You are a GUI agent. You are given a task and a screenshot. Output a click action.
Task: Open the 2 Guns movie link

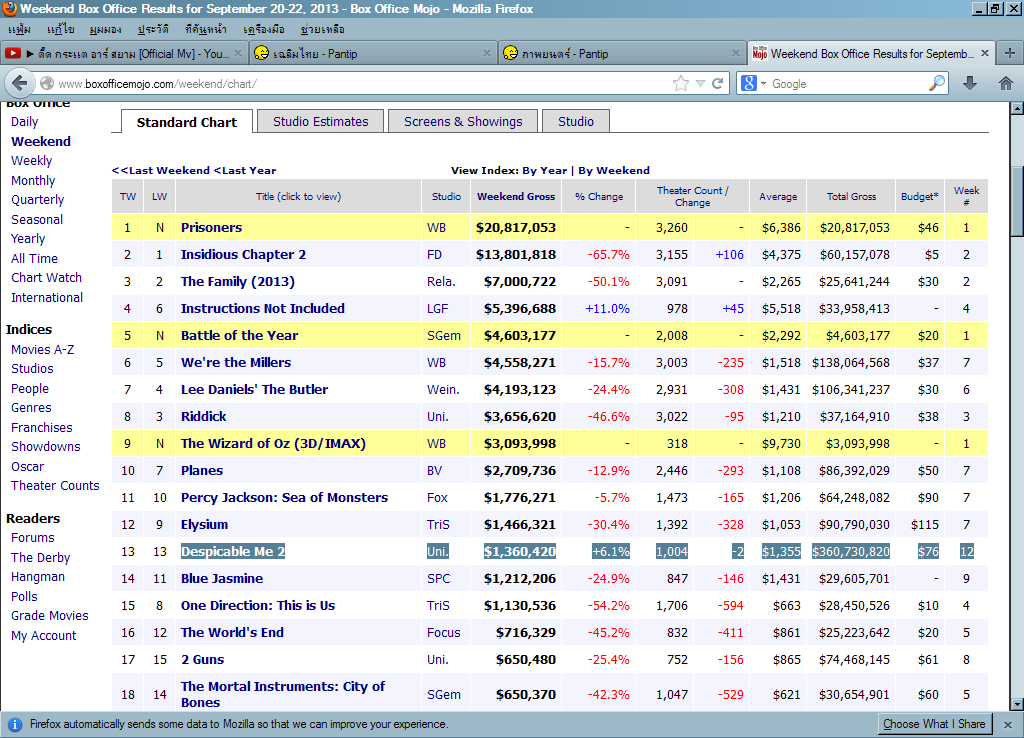click(x=202, y=660)
